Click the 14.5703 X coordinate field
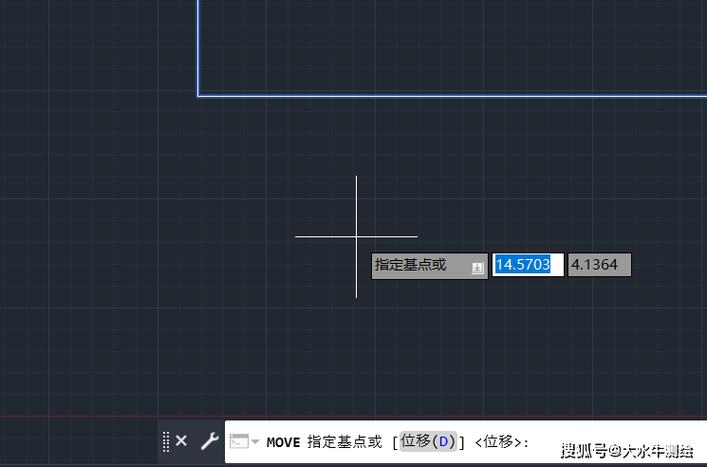Image resolution: width=707 pixels, height=467 pixels. pyautogui.click(x=528, y=265)
